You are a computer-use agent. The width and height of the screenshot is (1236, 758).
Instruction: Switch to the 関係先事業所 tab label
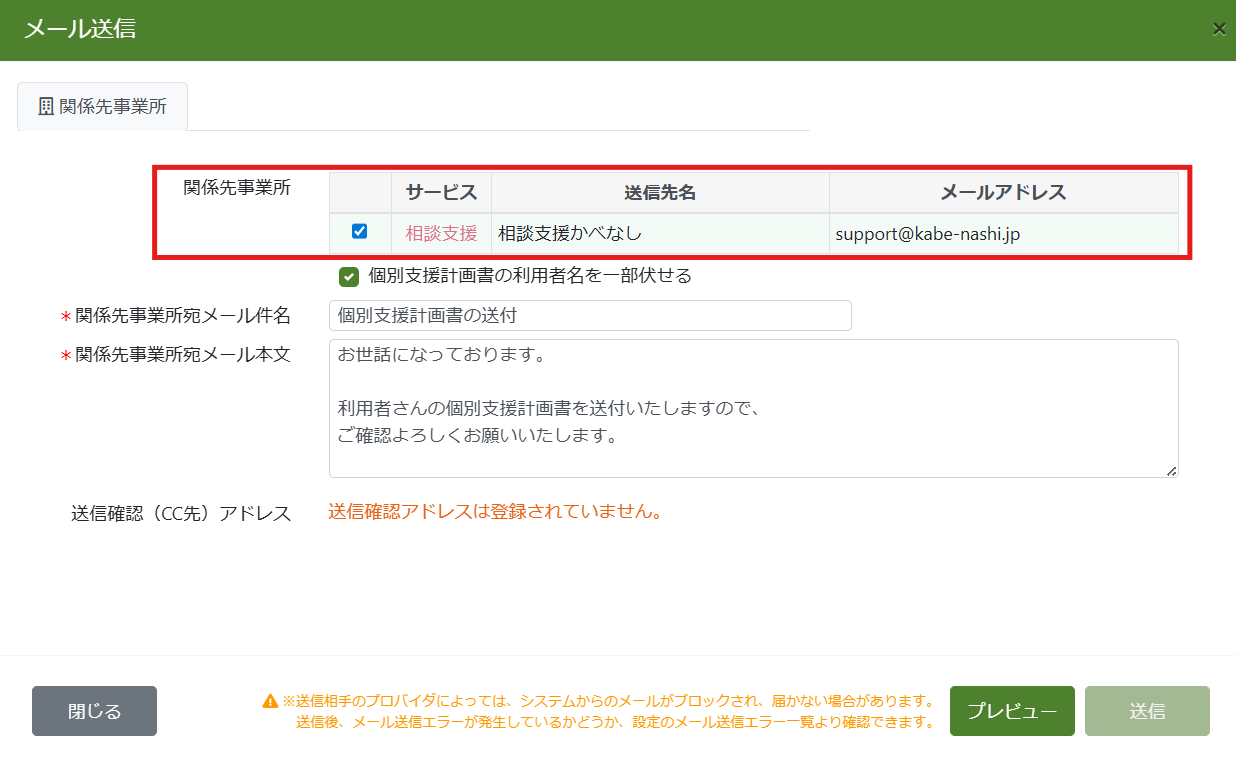point(112,106)
